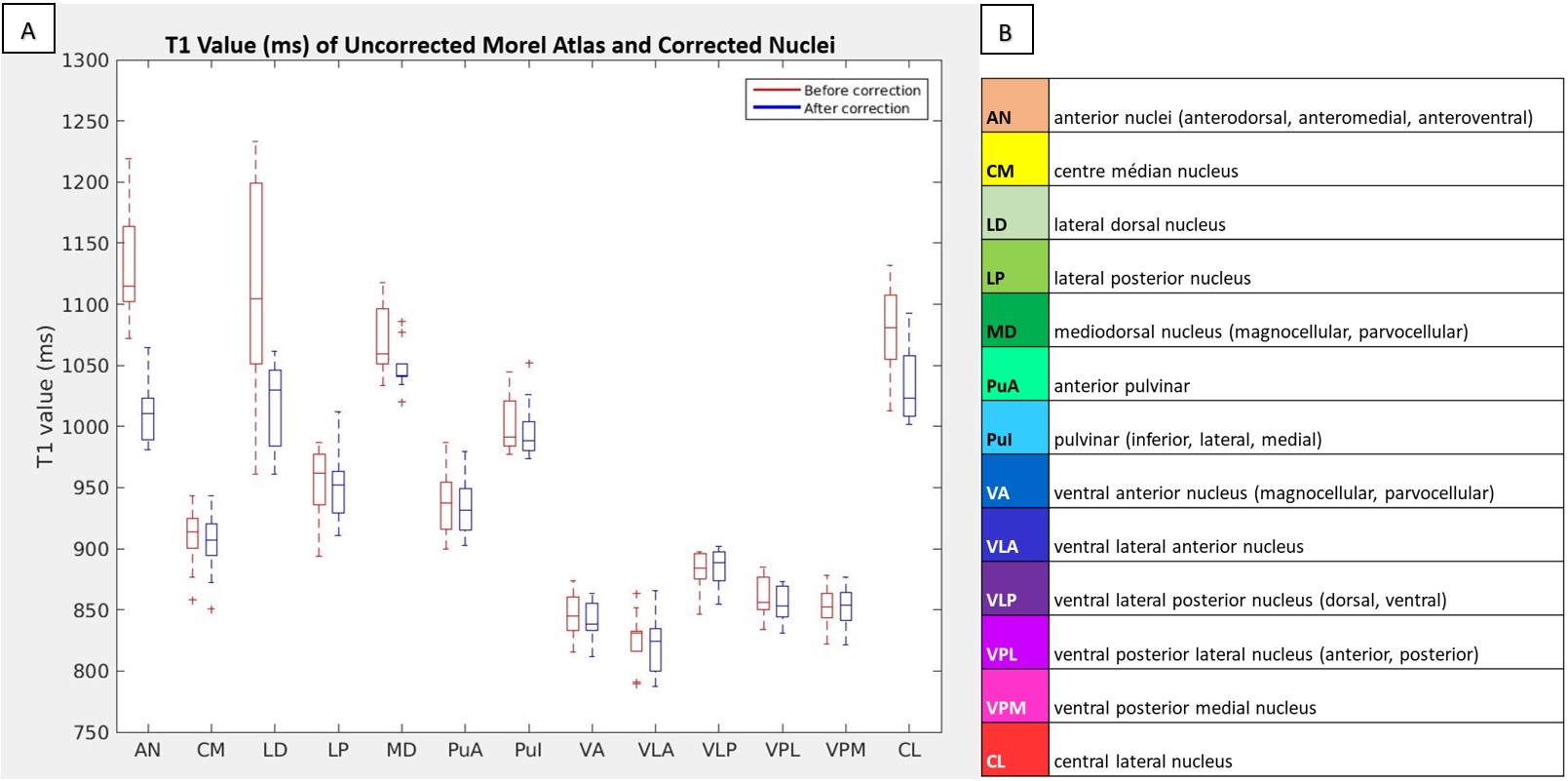
Task: Select the yellow CM color swatch
Action: pyautogui.click(x=1014, y=159)
